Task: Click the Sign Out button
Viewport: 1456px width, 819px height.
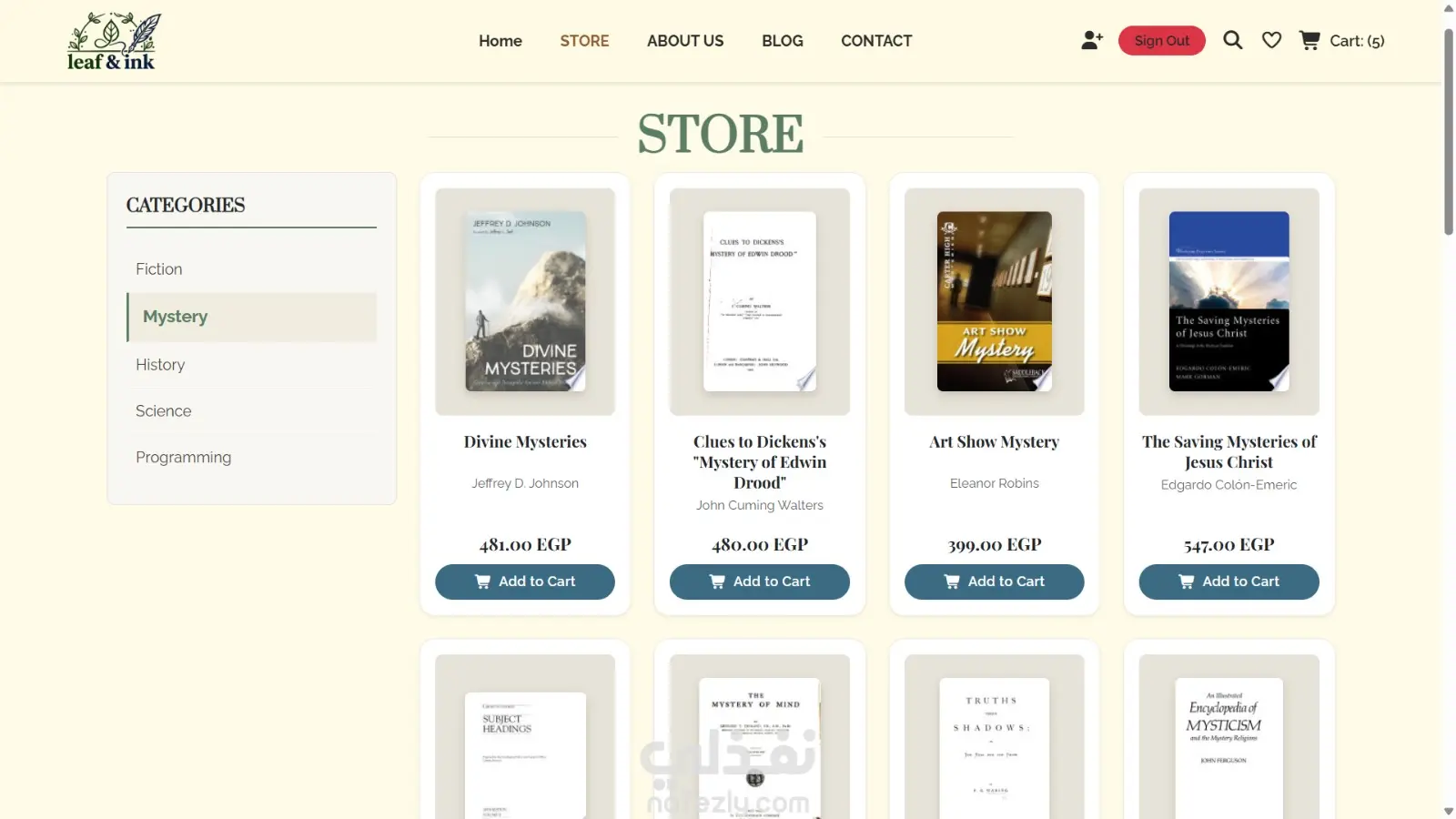Action: (x=1161, y=41)
